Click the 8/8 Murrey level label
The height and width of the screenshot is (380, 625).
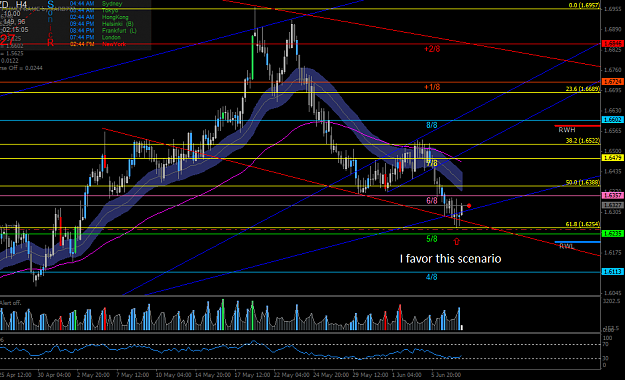coord(432,125)
